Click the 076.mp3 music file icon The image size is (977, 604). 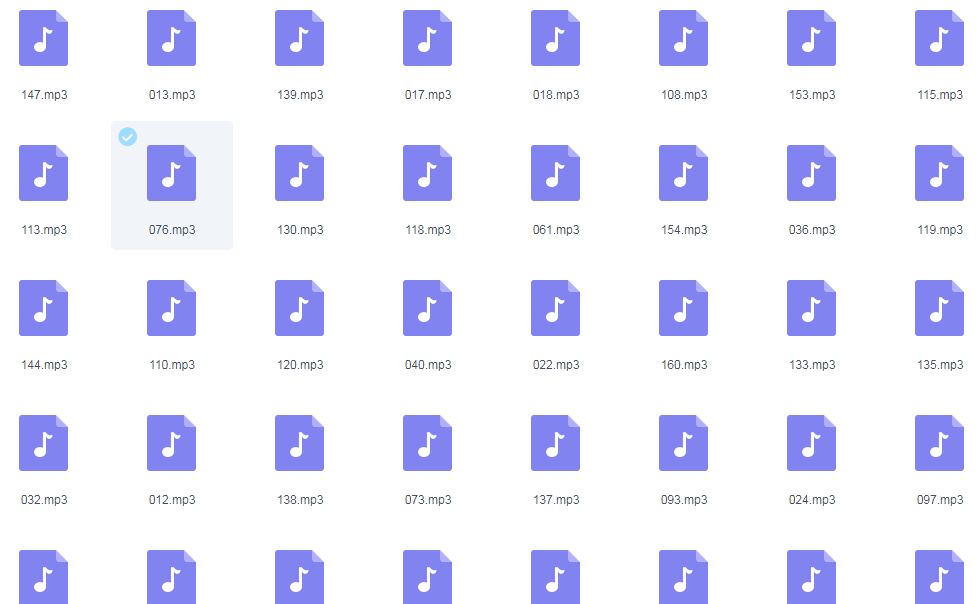coord(171,173)
